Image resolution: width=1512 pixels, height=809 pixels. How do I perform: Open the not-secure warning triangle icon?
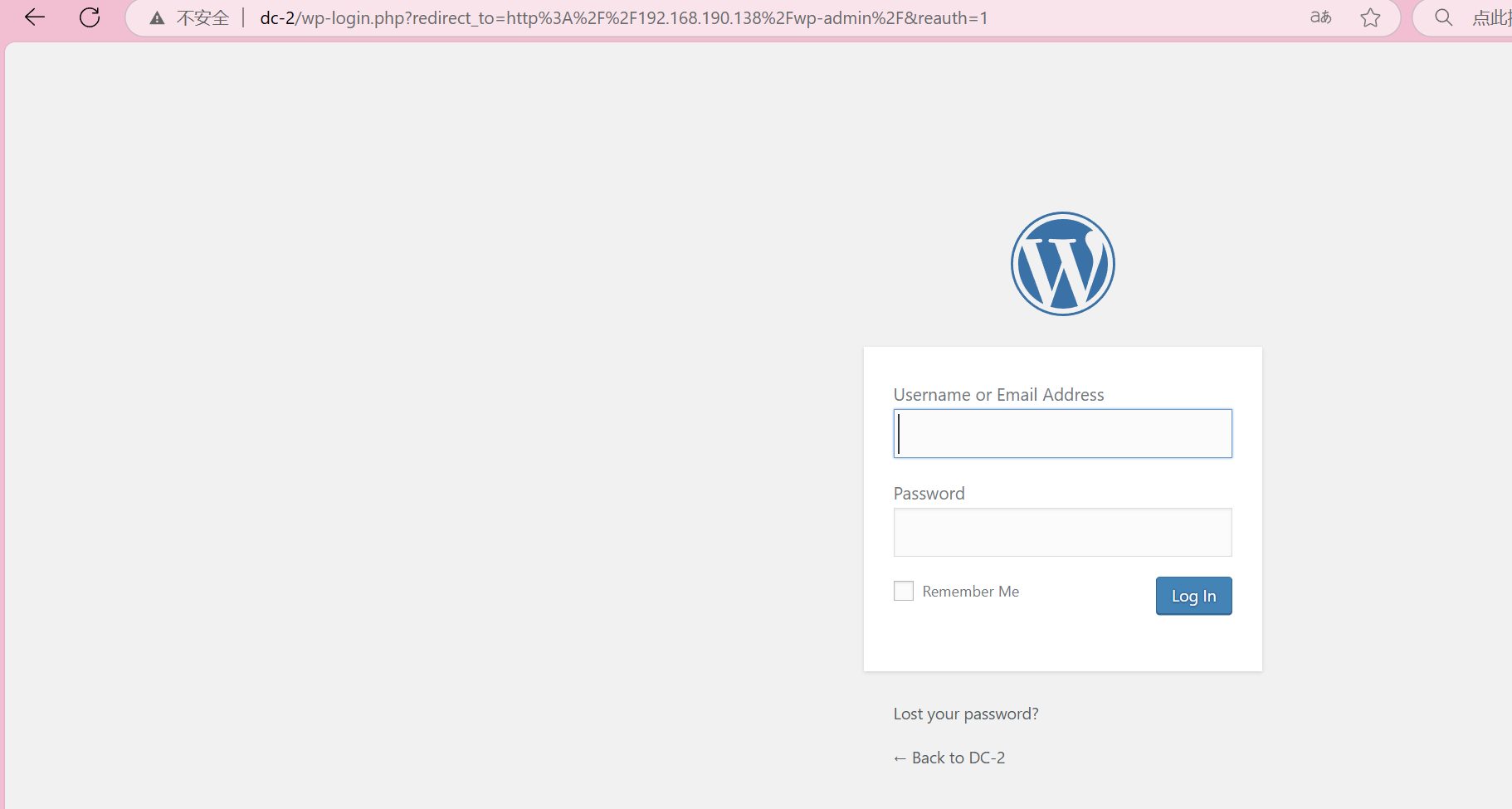(157, 18)
